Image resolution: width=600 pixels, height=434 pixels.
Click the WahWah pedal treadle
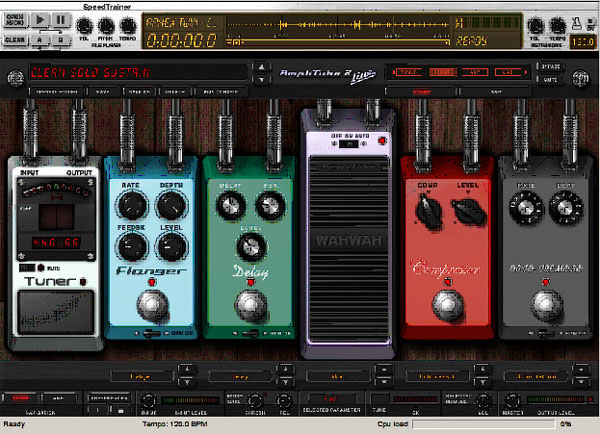coord(349,249)
